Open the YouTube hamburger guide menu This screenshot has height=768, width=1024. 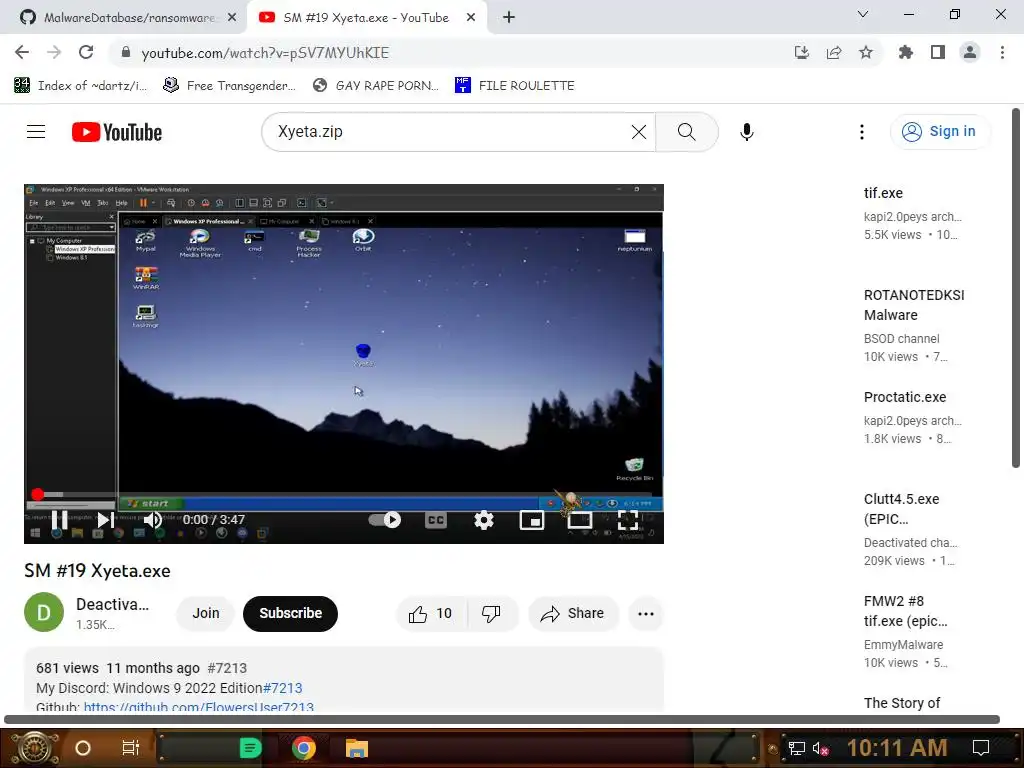pyautogui.click(x=36, y=132)
